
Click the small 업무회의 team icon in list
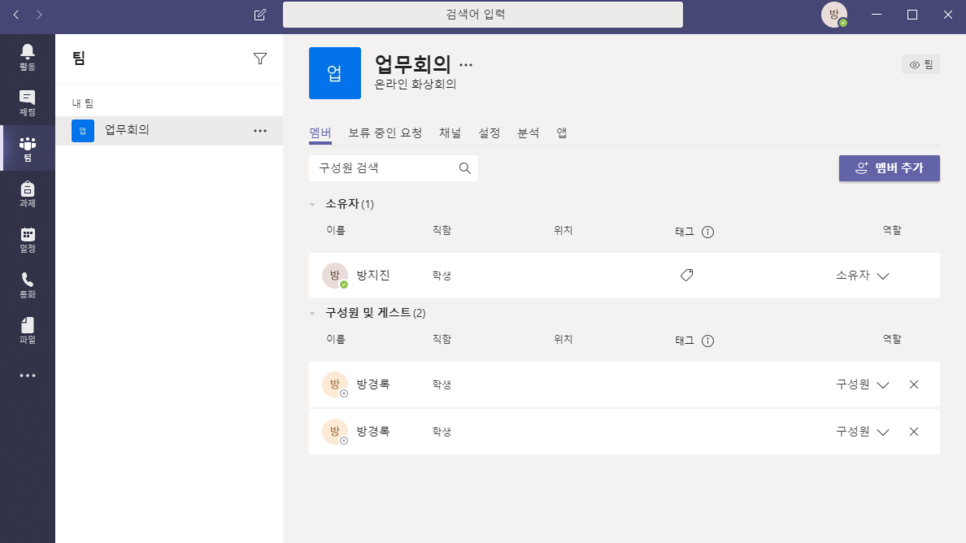point(83,131)
